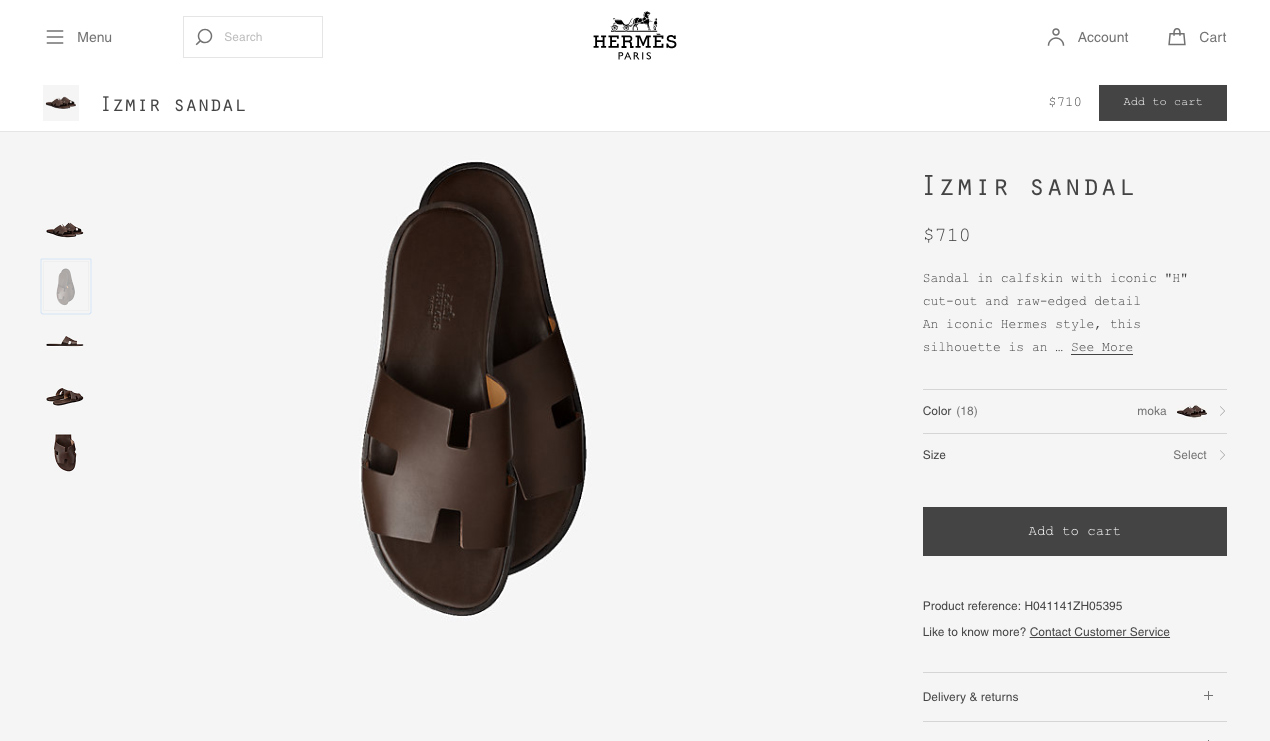Open the Cart bag icon
This screenshot has width=1270, height=741.
[x=1177, y=37]
